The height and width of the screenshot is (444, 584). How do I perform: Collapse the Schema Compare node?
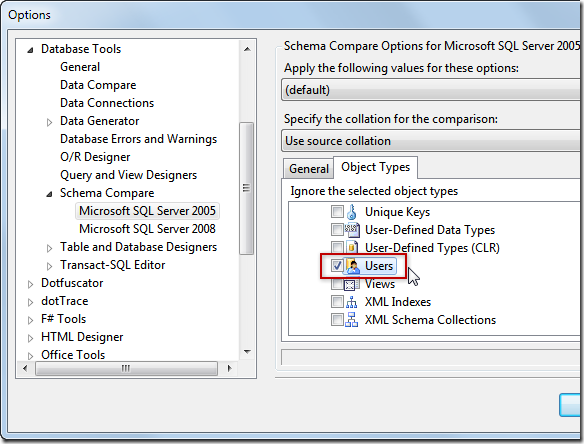[x=49, y=194]
